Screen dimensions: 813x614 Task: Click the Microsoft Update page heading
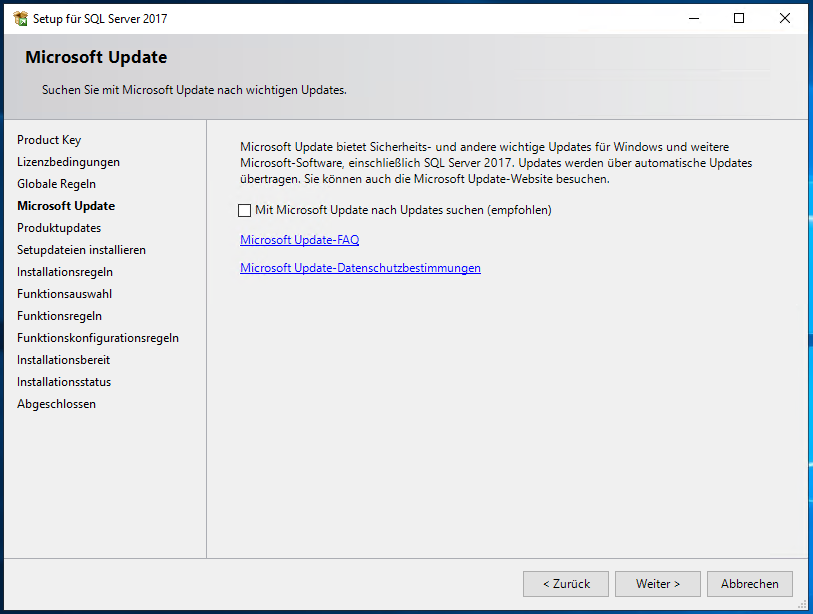point(96,57)
